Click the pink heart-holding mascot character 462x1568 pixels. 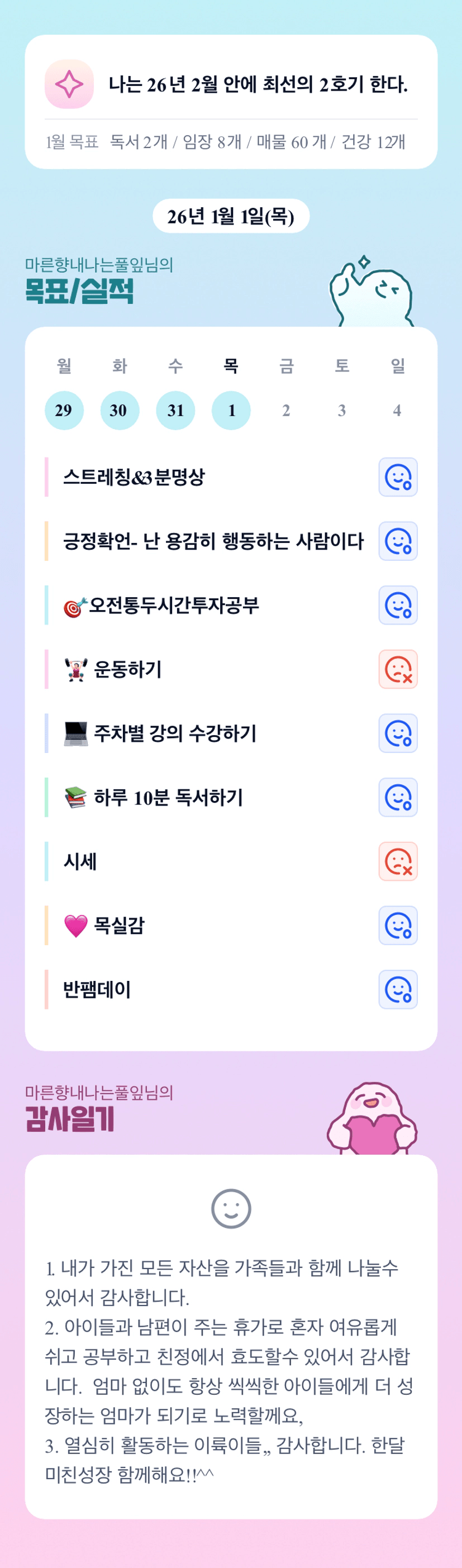pos(373,1119)
